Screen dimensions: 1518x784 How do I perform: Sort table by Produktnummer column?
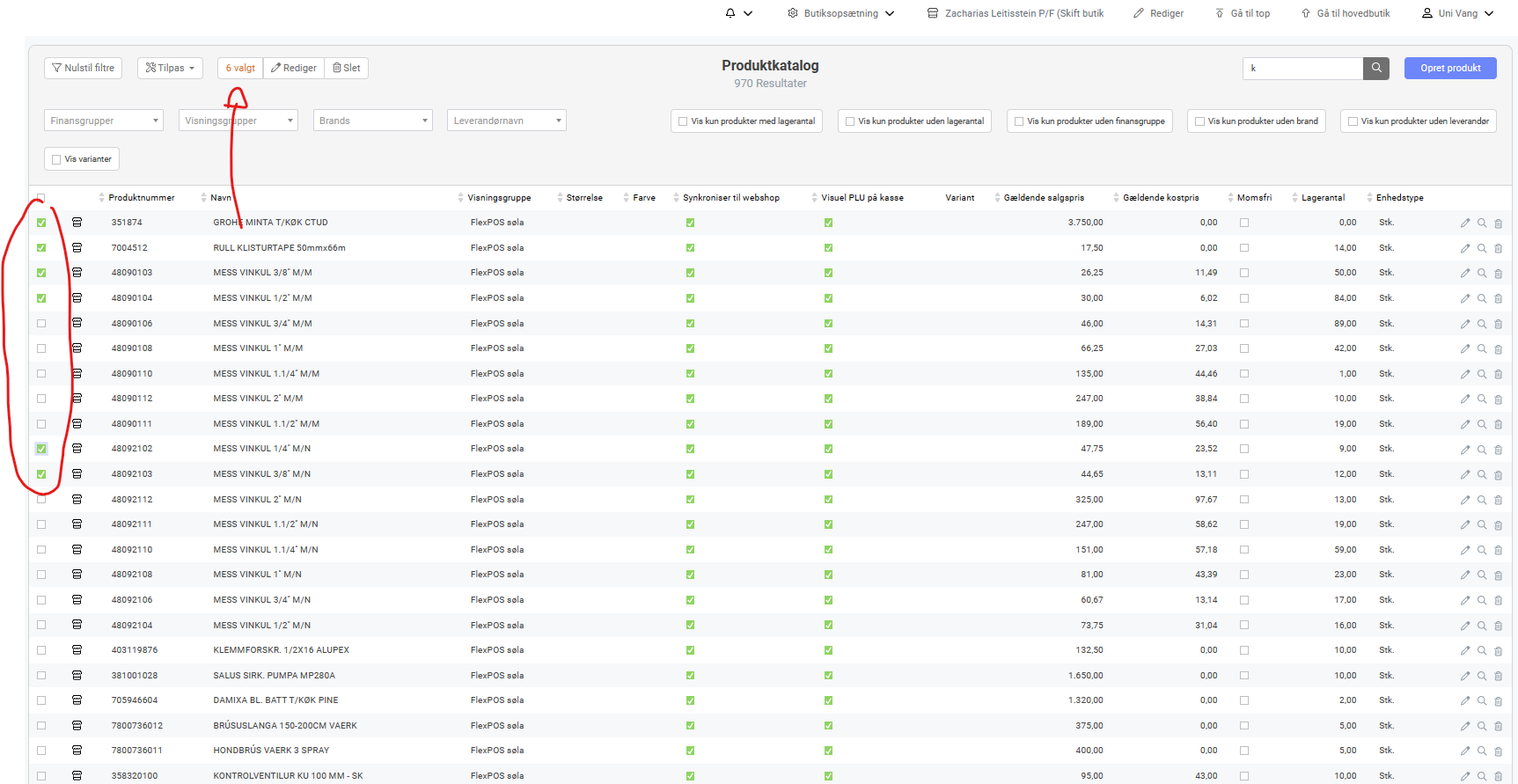(x=141, y=198)
